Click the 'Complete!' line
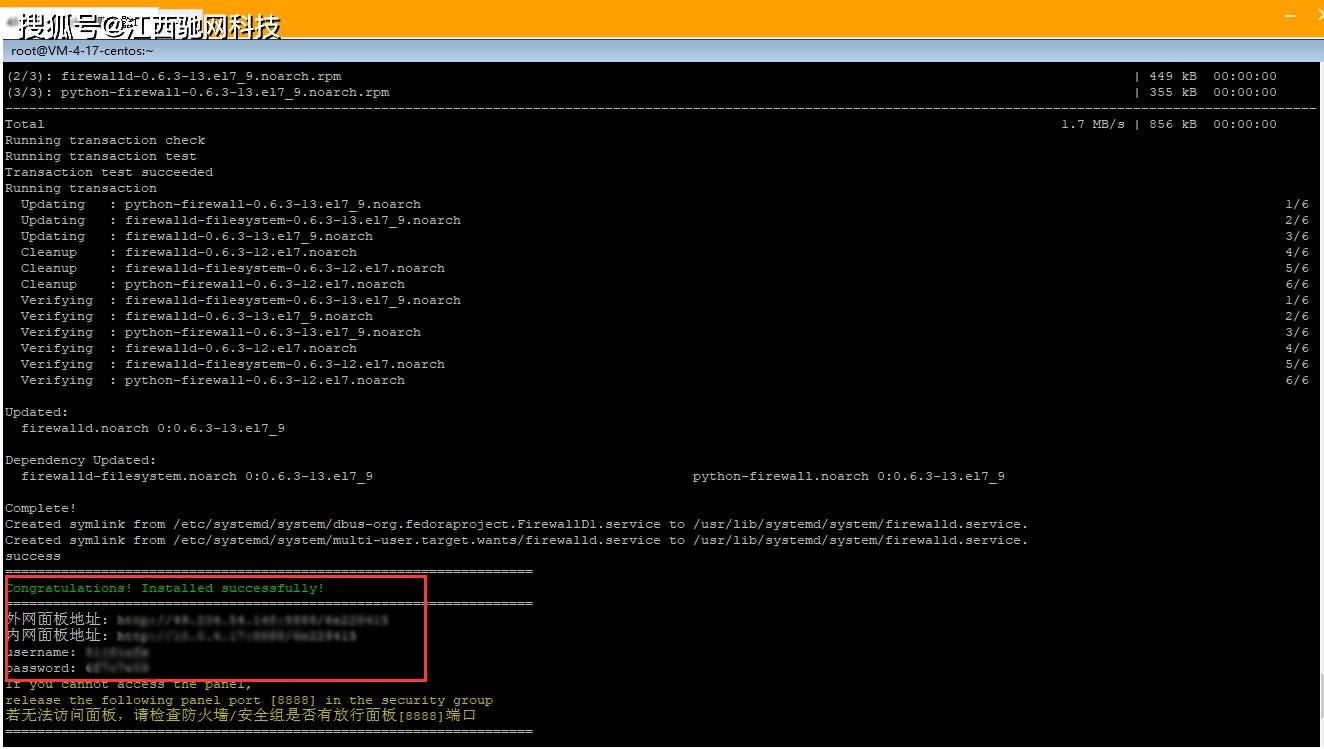The height and width of the screenshot is (749, 1324). click(x=41, y=508)
